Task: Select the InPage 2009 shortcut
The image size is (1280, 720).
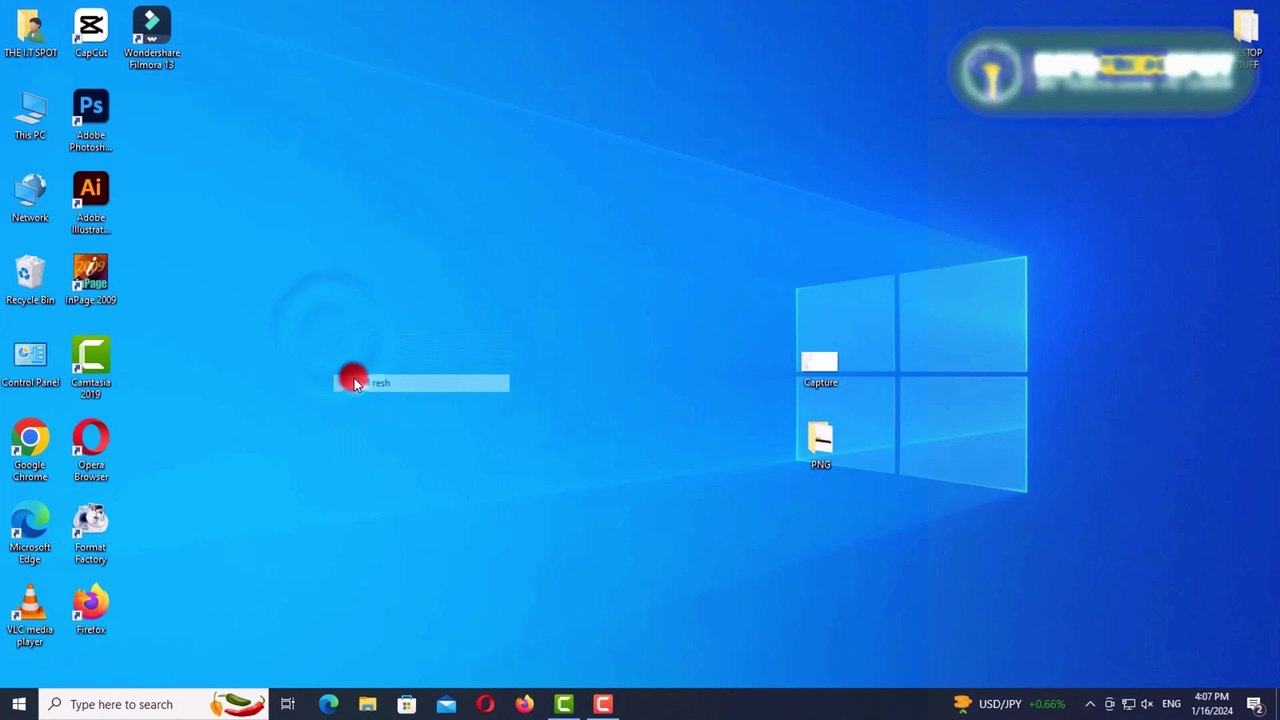Action: coord(91,280)
